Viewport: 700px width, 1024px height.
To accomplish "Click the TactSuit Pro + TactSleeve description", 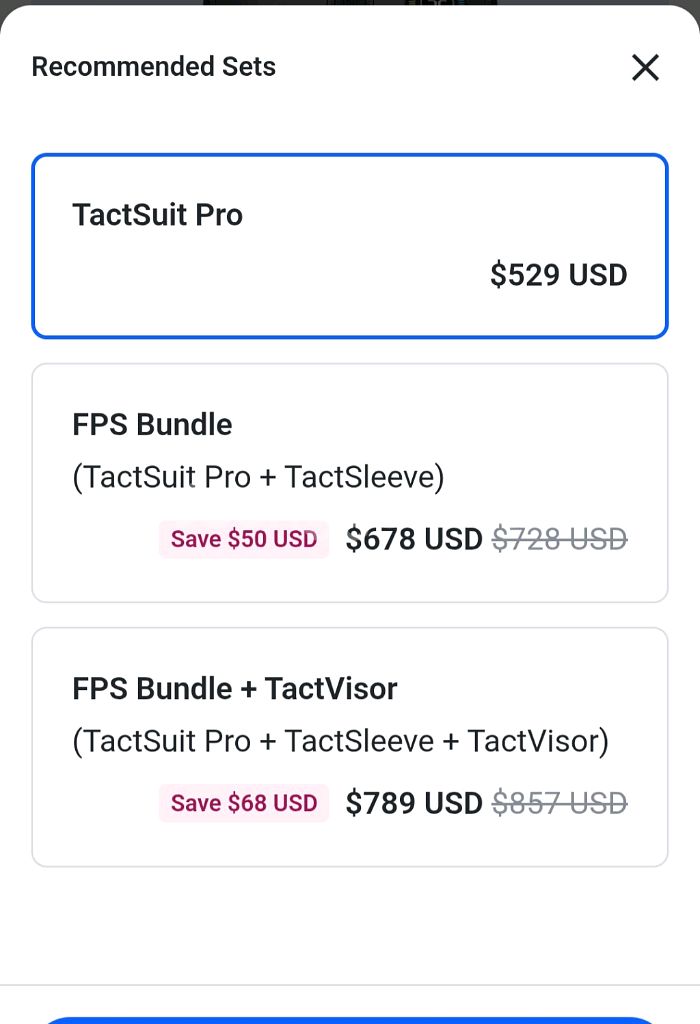I will (258, 477).
